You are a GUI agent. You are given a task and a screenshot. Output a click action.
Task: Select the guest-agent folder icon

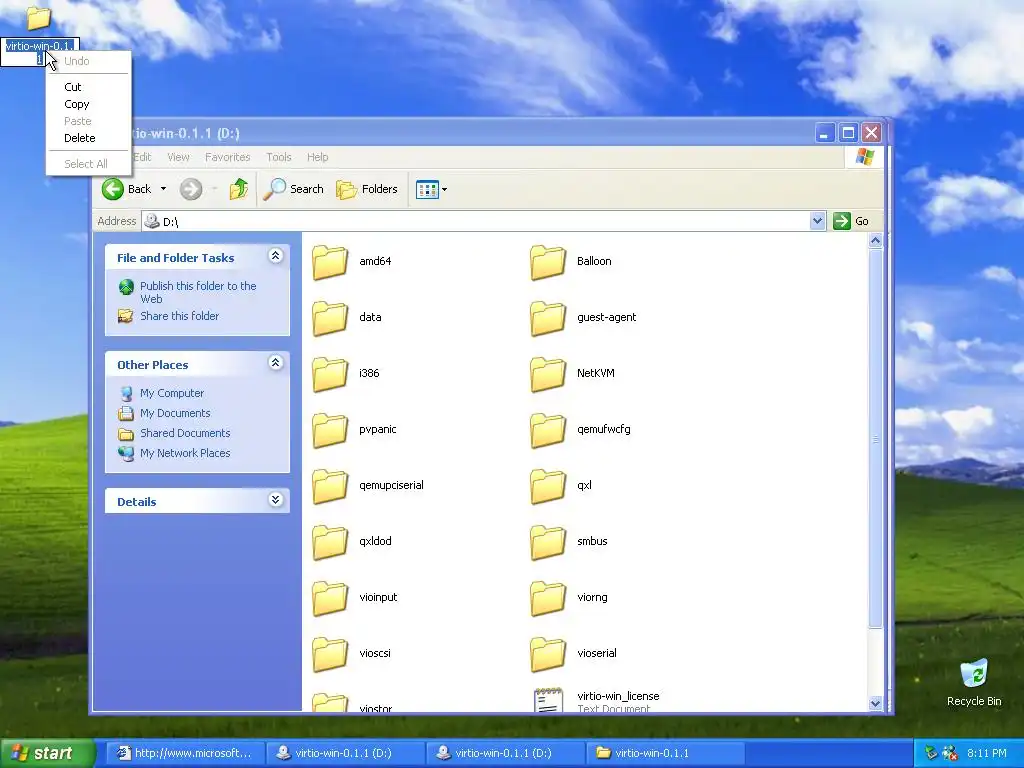click(x=547, y=319)
